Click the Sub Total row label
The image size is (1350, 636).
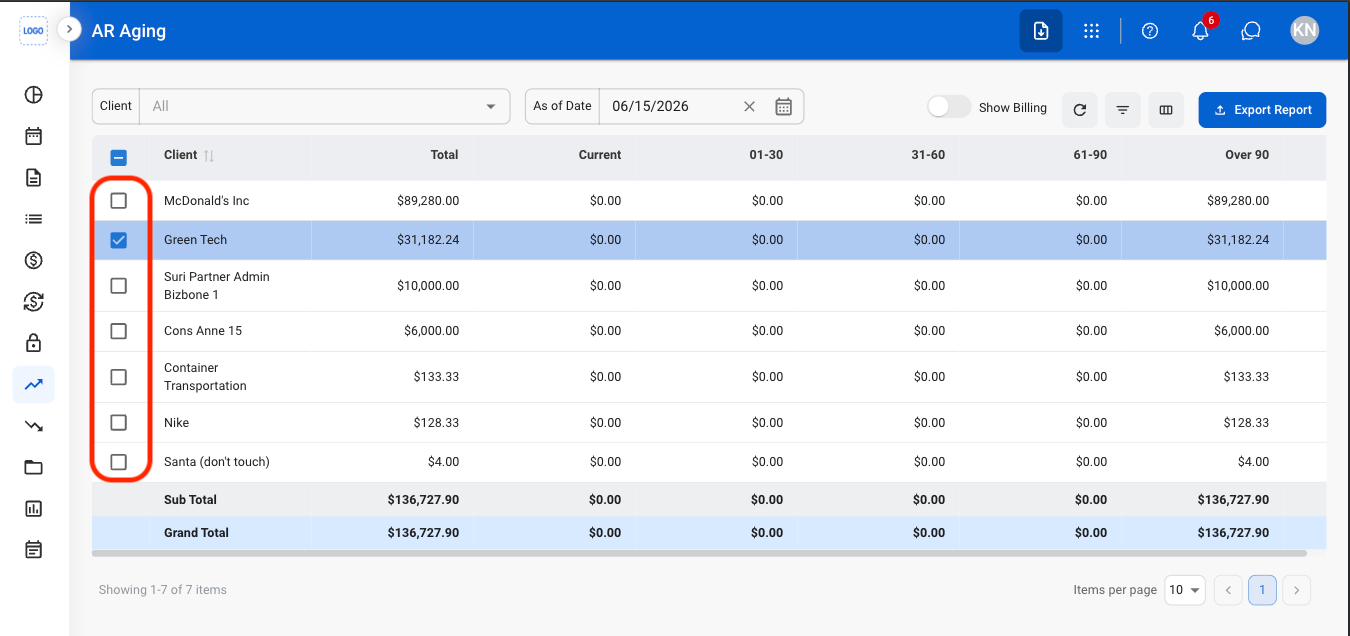pos(191,500)
